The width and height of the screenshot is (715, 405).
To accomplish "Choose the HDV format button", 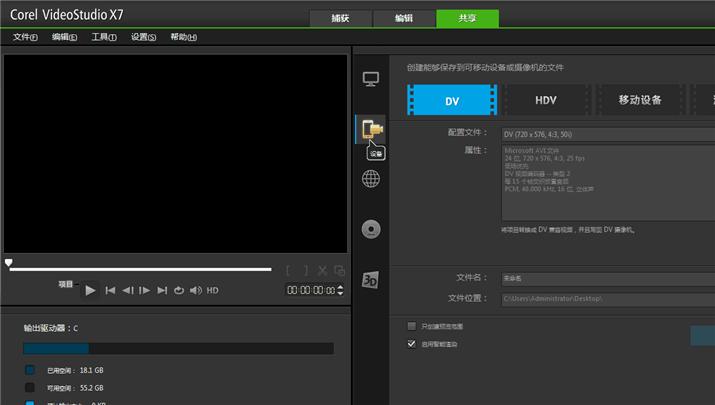I will coord(546,100).
